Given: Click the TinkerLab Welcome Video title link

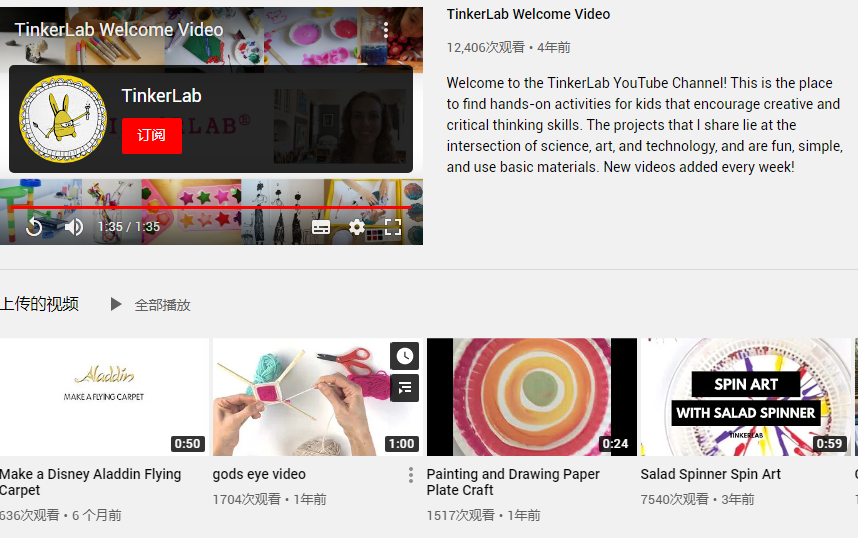Looking at the screenshot, I should click(528, 14).
